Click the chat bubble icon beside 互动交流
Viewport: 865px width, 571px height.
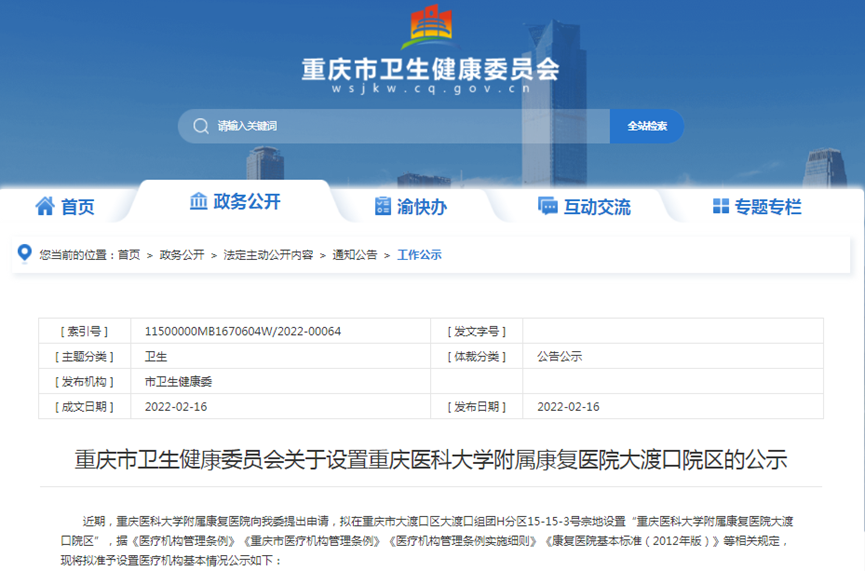click(x=547, y=206)
